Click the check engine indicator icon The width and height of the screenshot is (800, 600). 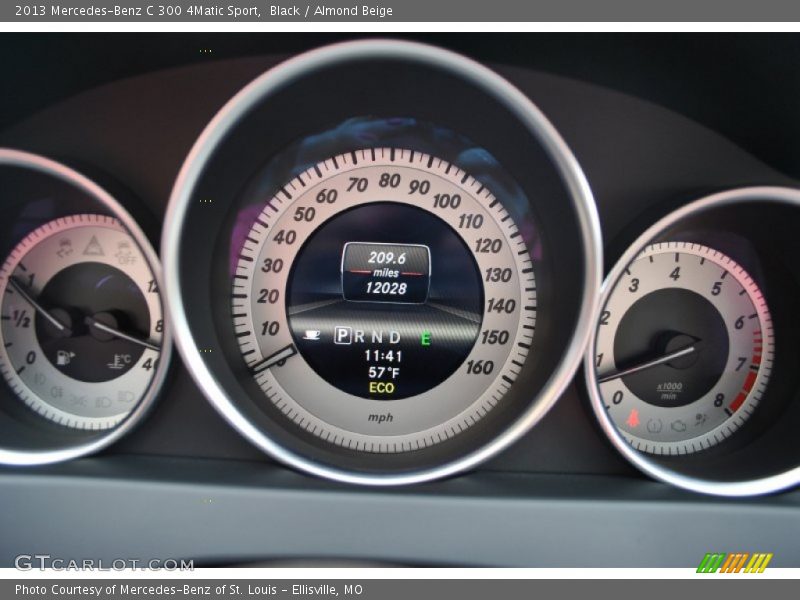click(x=678, y=425)
